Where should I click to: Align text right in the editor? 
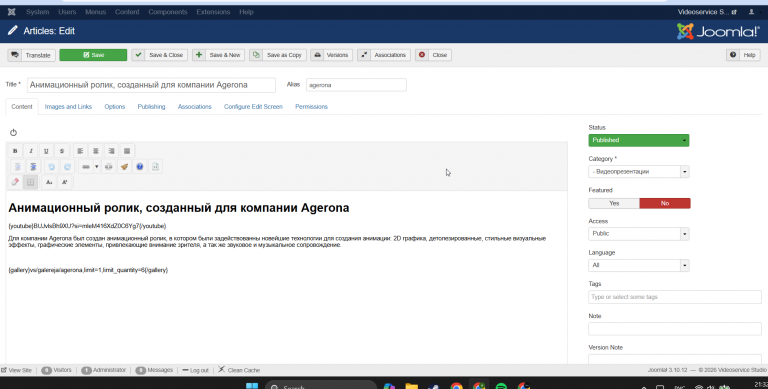click(x=112, y=151)
